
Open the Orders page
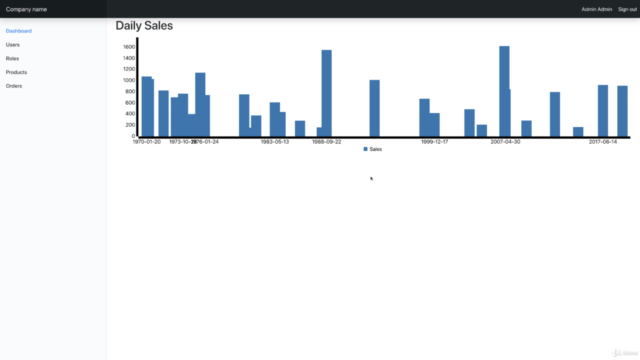click(x=14, y=86)
